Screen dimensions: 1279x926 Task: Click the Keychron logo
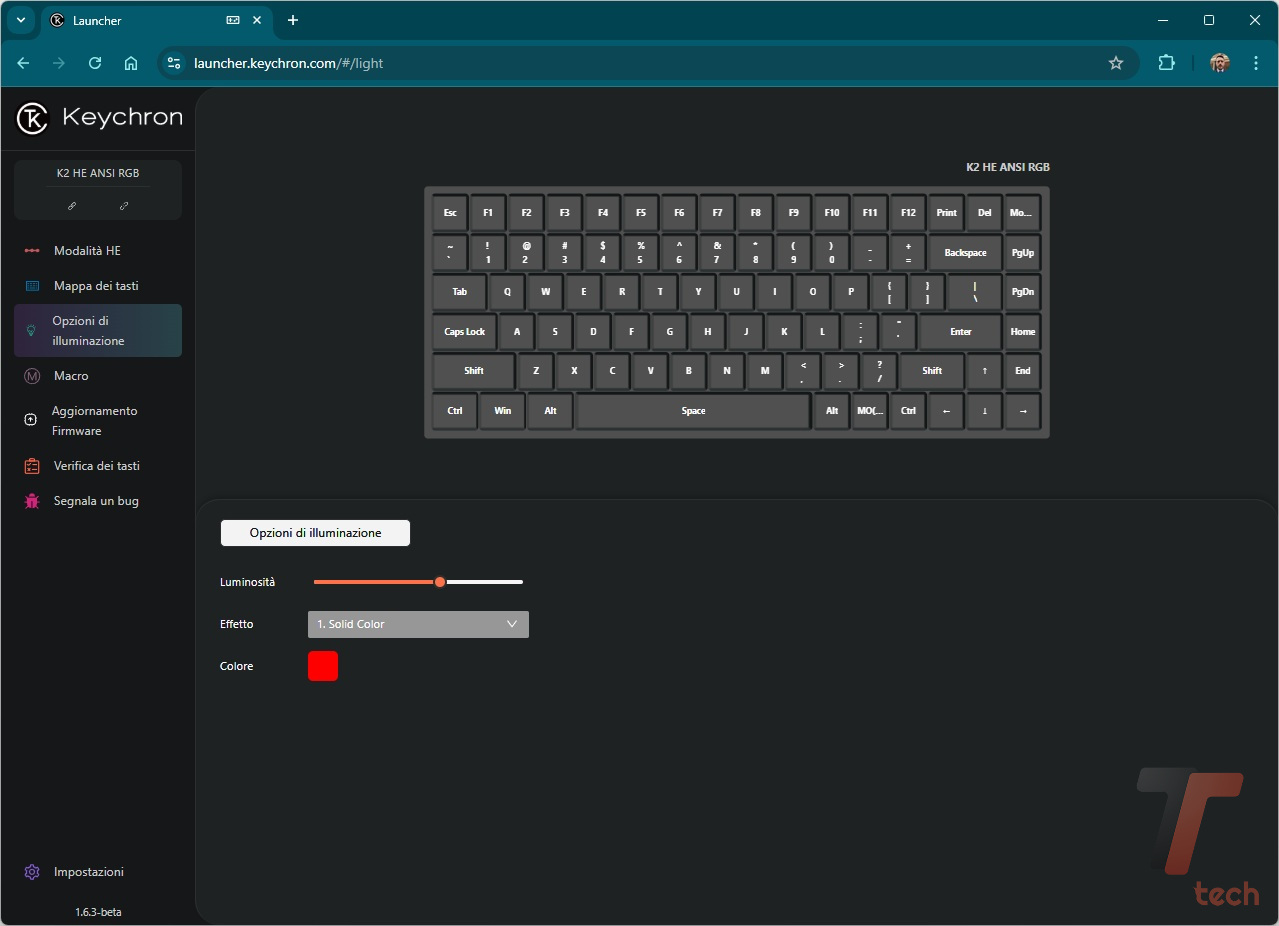32,118
